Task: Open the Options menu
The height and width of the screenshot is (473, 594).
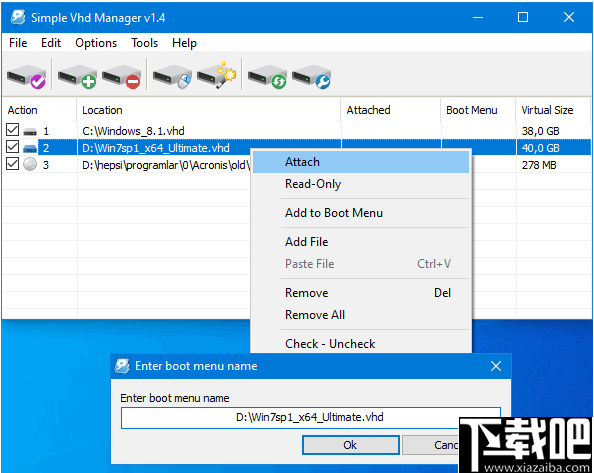Action: [x=96, y=43]
